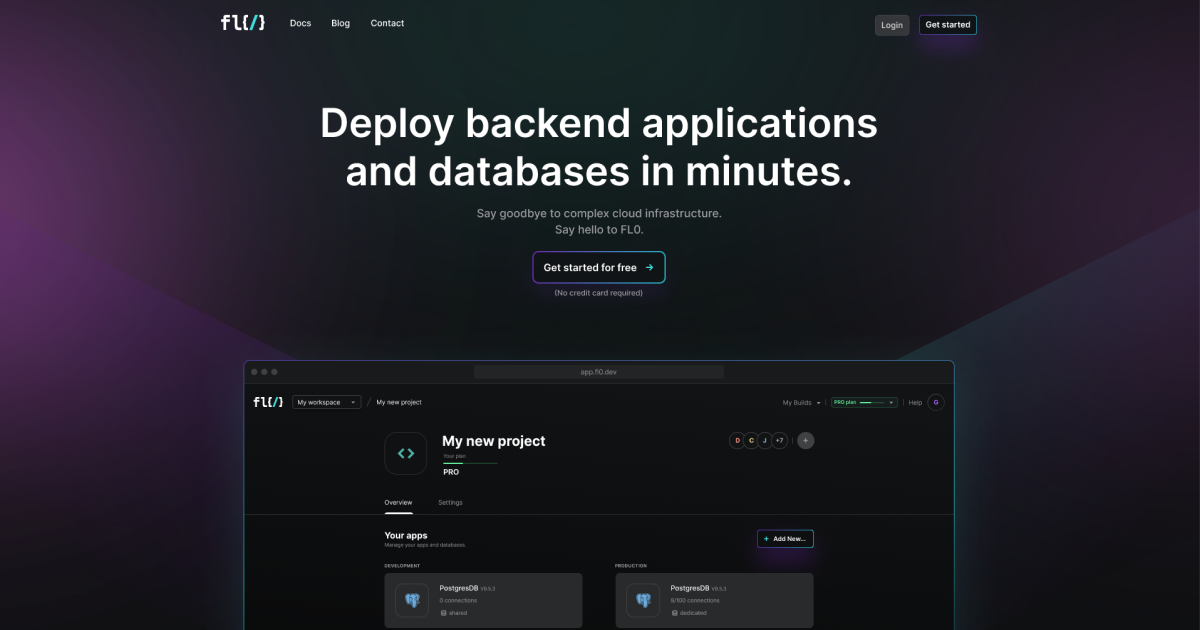This screenshot has height=630, width=1200.
Task: Open the PostgresDB elephant icon under Development
Action: (x=411, y=600)
